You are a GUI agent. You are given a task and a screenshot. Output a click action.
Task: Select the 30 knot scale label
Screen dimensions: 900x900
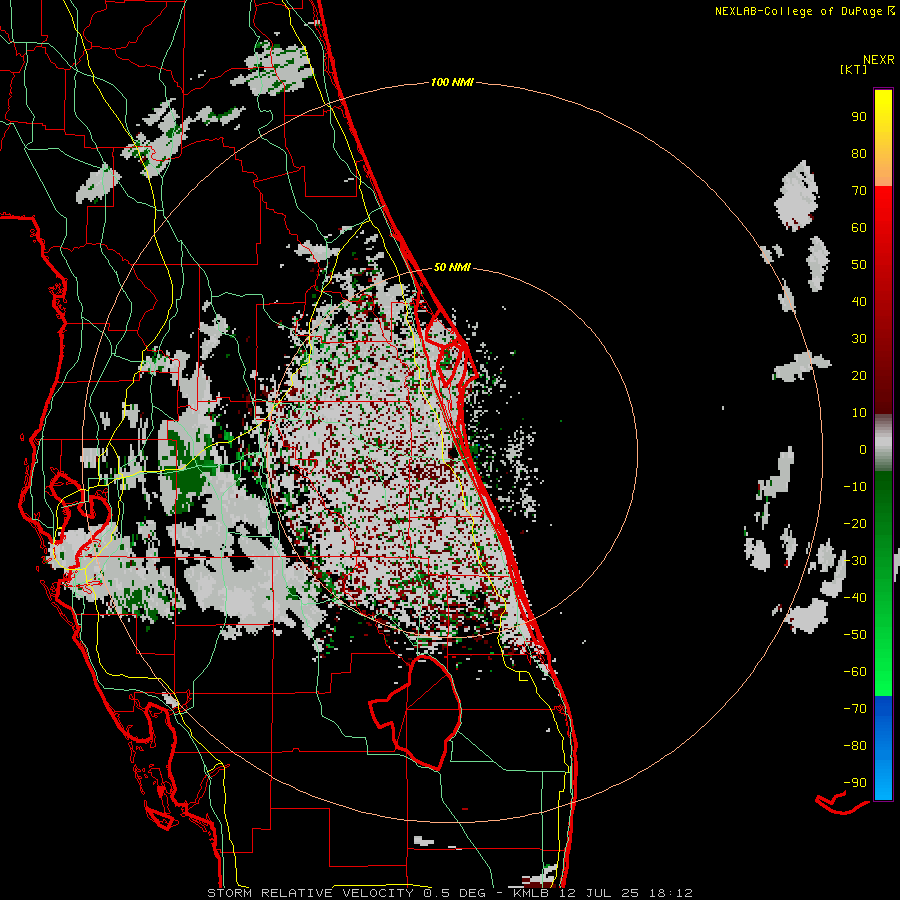(859, 339)
